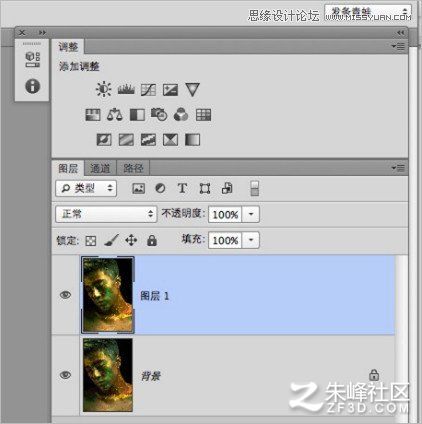
Task: Open the fill 填充 slider arrow
Action: point(251,240)
